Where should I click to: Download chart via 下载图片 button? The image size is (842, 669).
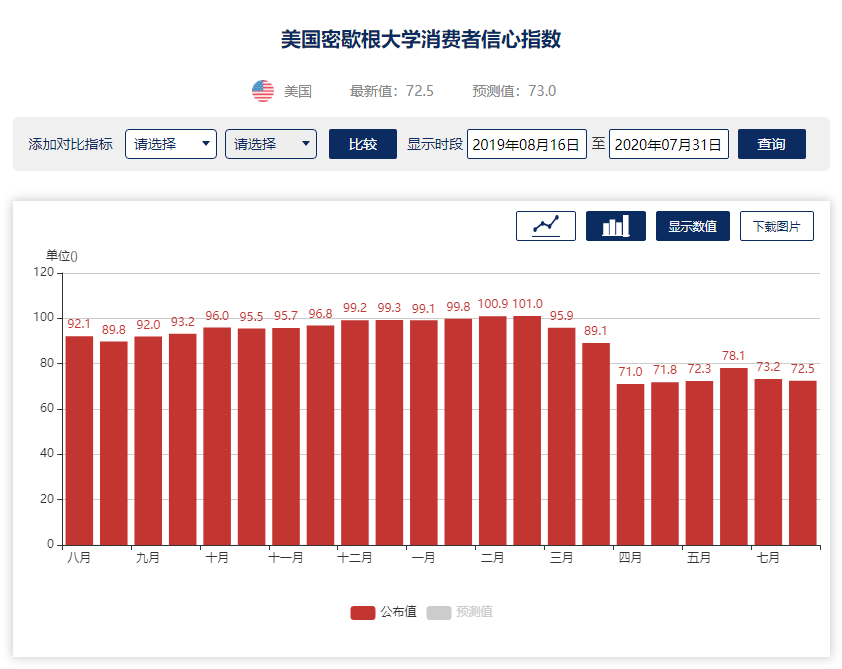click(x=776, y=226)
